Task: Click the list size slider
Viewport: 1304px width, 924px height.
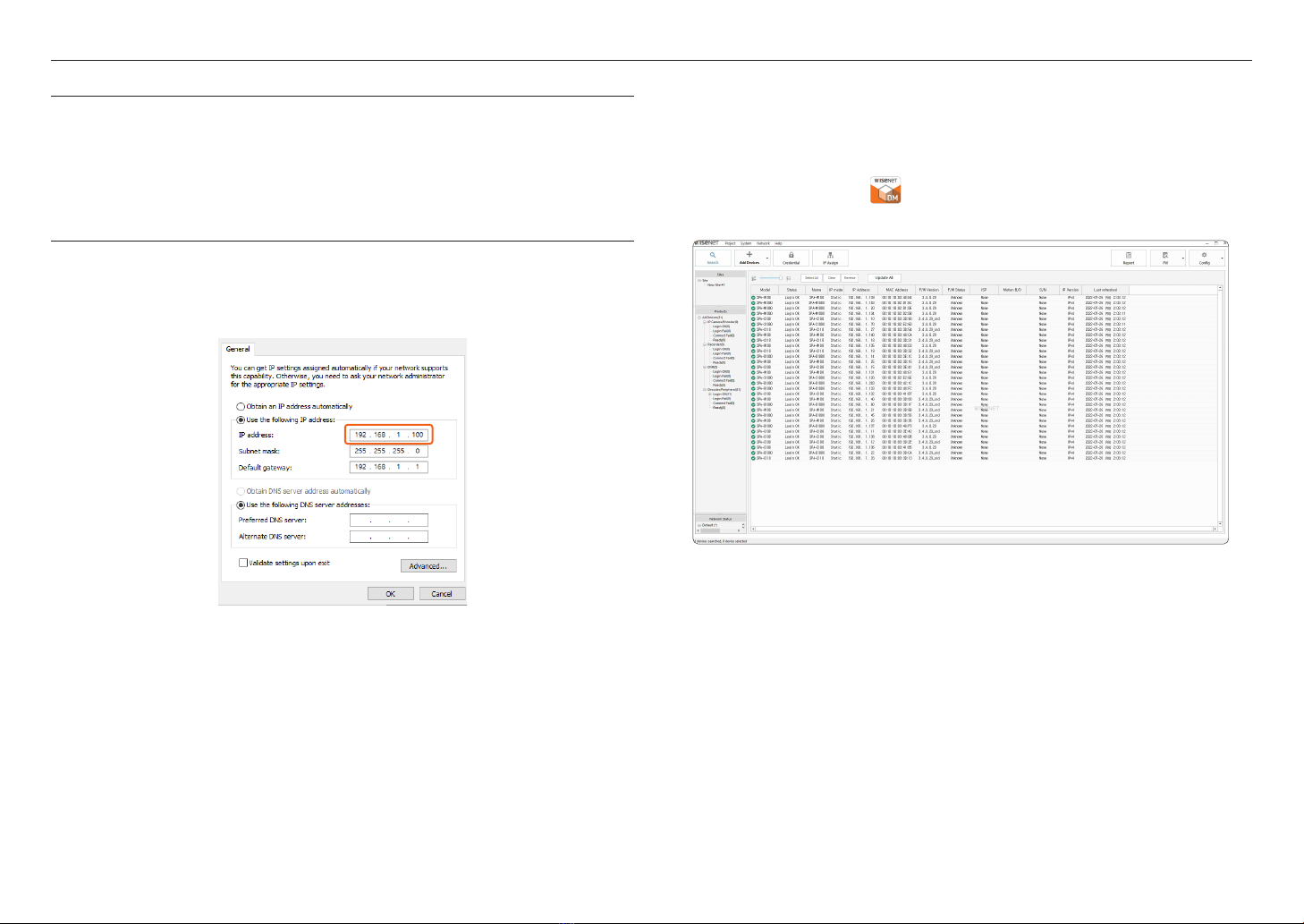Action: click(772, 278)
